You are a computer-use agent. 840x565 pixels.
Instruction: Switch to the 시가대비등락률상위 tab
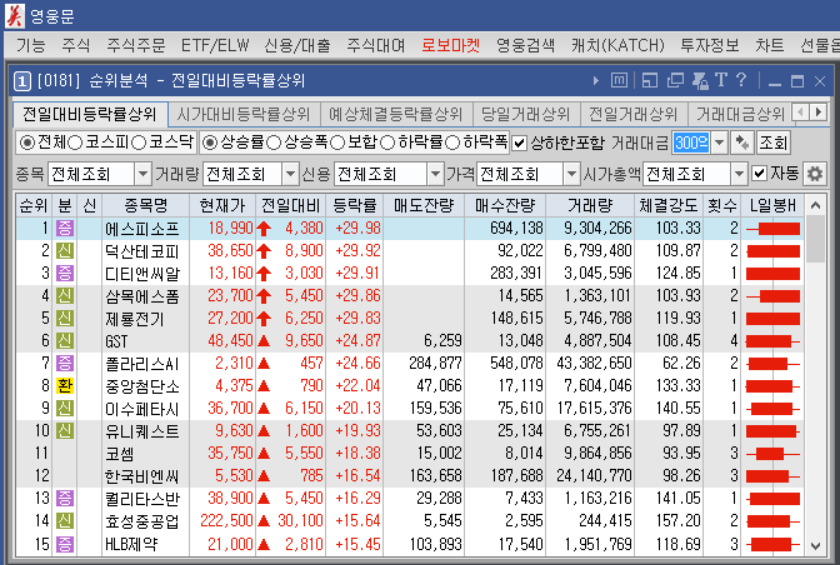(244, 114)
